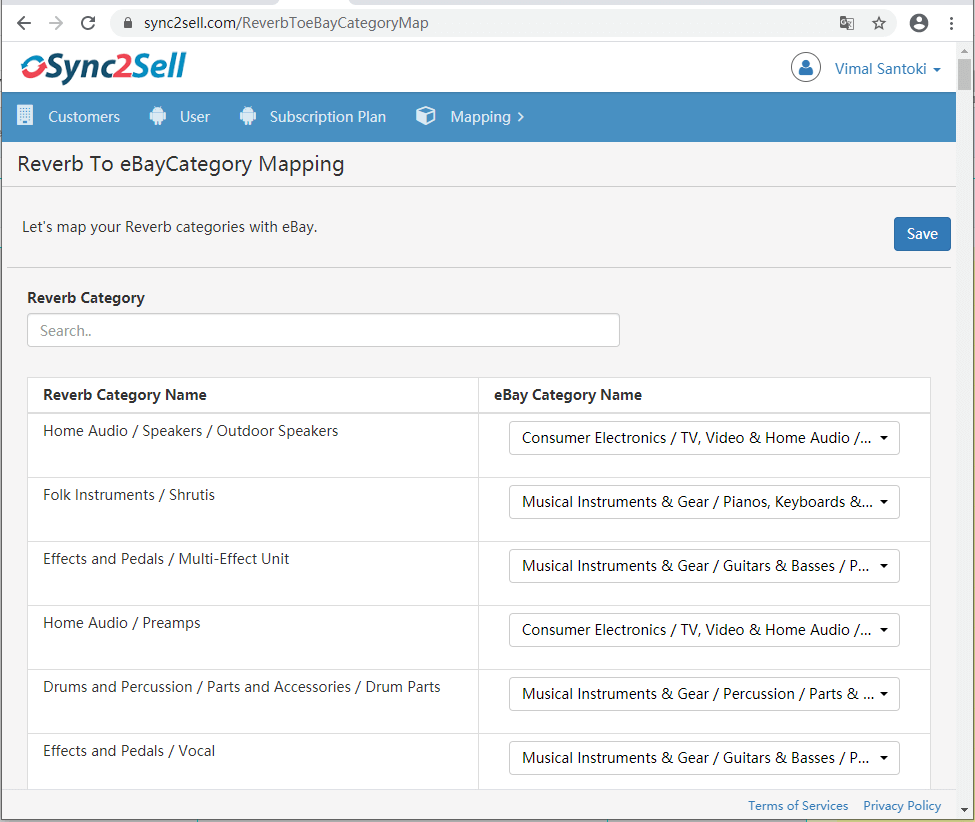Open the Chrome profile icon

coord(918,23)
